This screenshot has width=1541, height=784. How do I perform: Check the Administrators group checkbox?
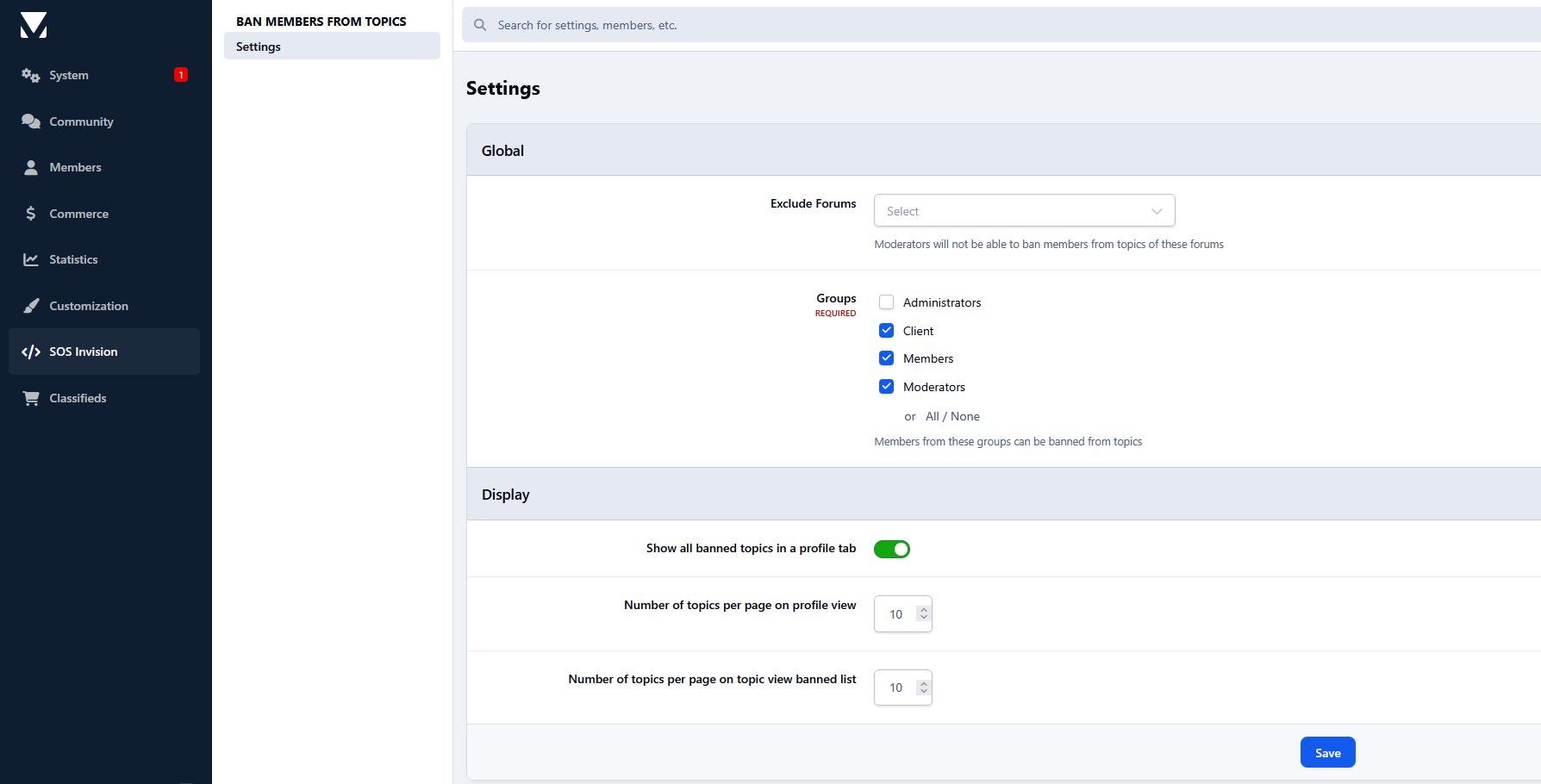pyautogui.click(x=886, y=302)
